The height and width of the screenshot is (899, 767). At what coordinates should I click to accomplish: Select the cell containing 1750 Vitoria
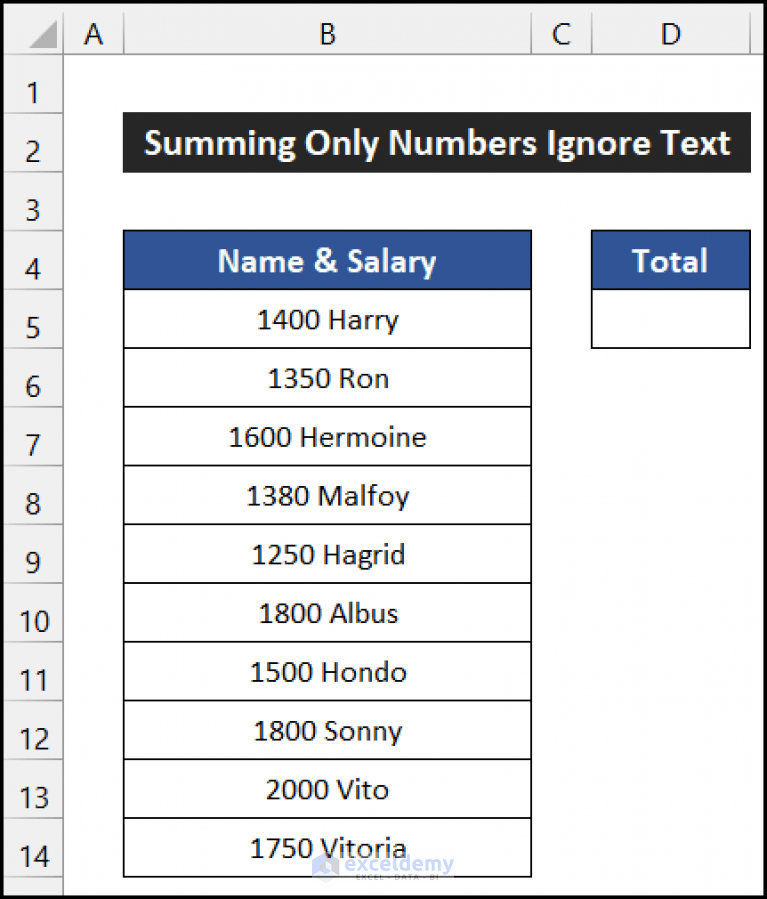327,847
